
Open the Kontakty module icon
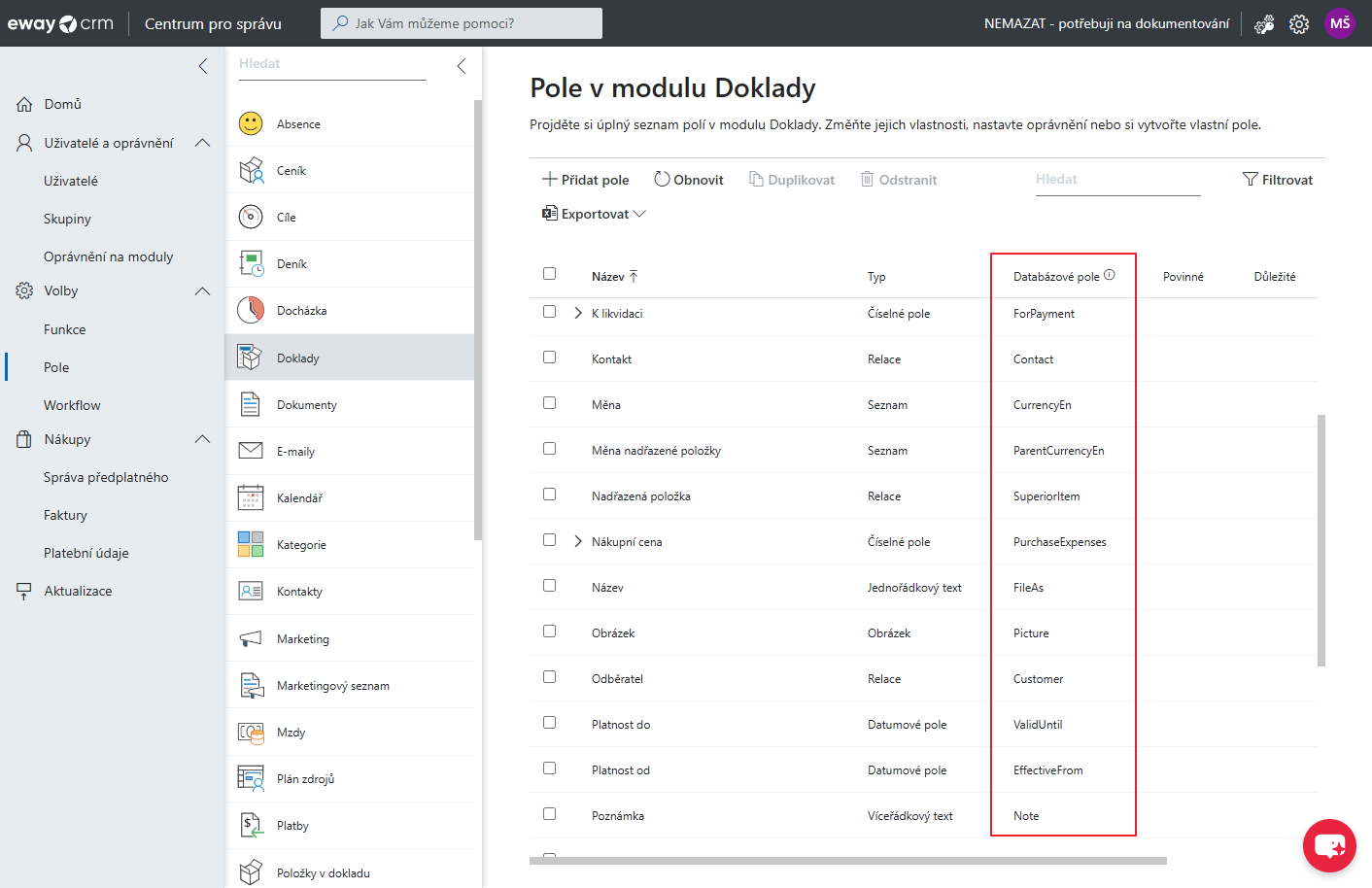tap(251, 591)
